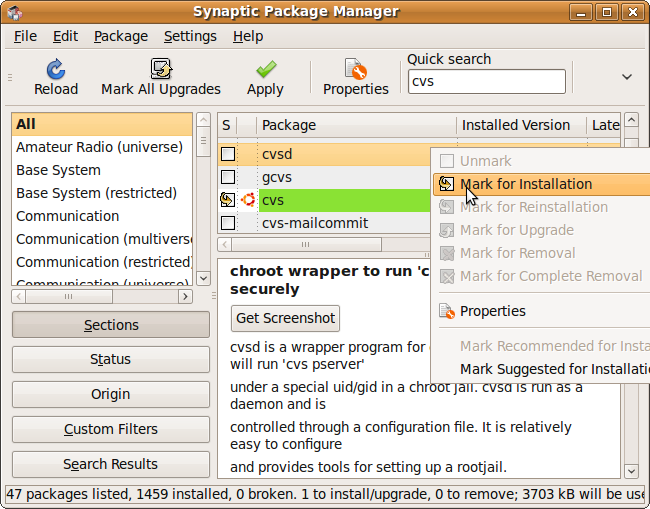Click the package list horizontal scrollbar thumb
The width and height of the screenshot is (650, 509).
pyautogui.click(x=306, y=245)
